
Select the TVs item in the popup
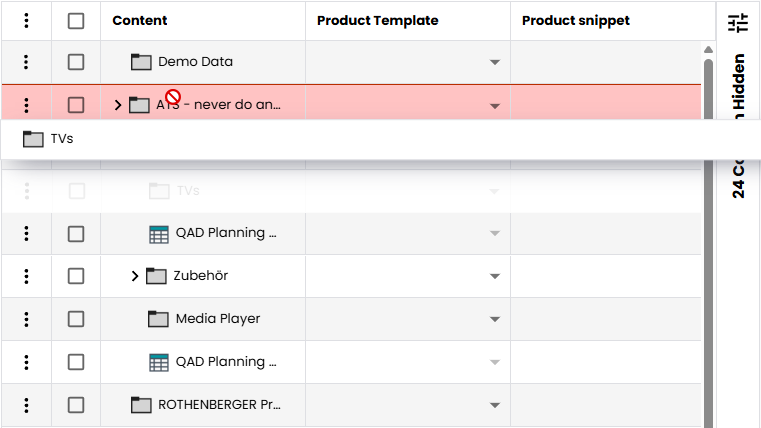62,139
